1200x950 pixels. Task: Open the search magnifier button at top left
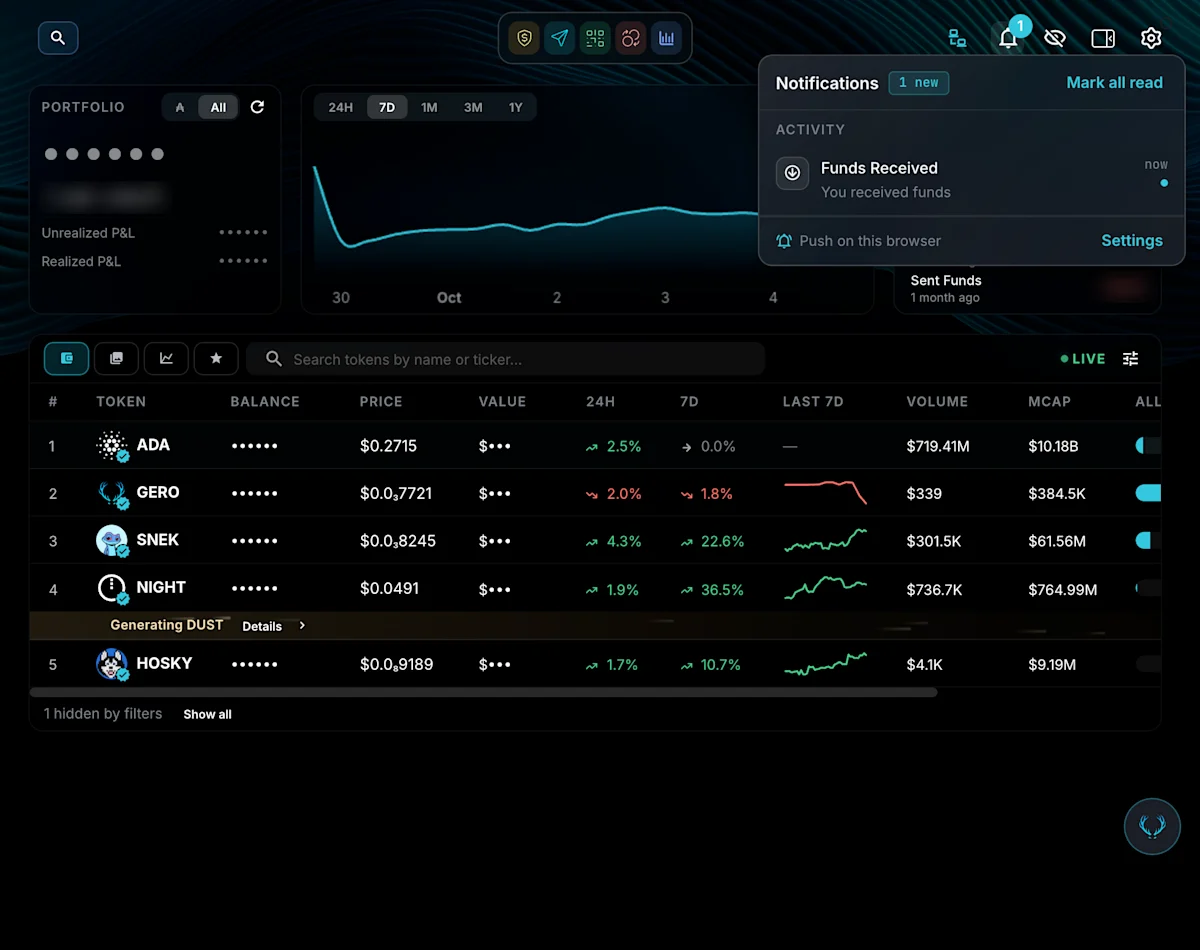pyautogui.click(x=58, y=38)
